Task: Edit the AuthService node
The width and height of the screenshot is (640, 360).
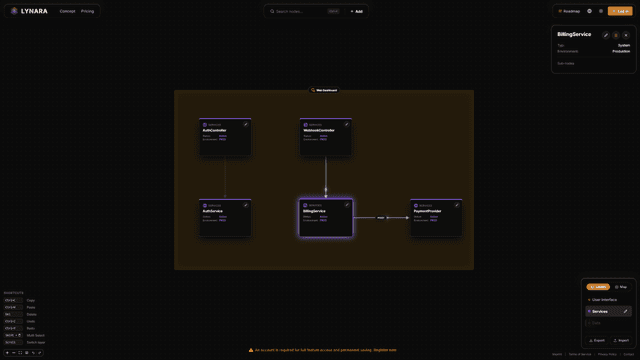Action: (246, 205)
